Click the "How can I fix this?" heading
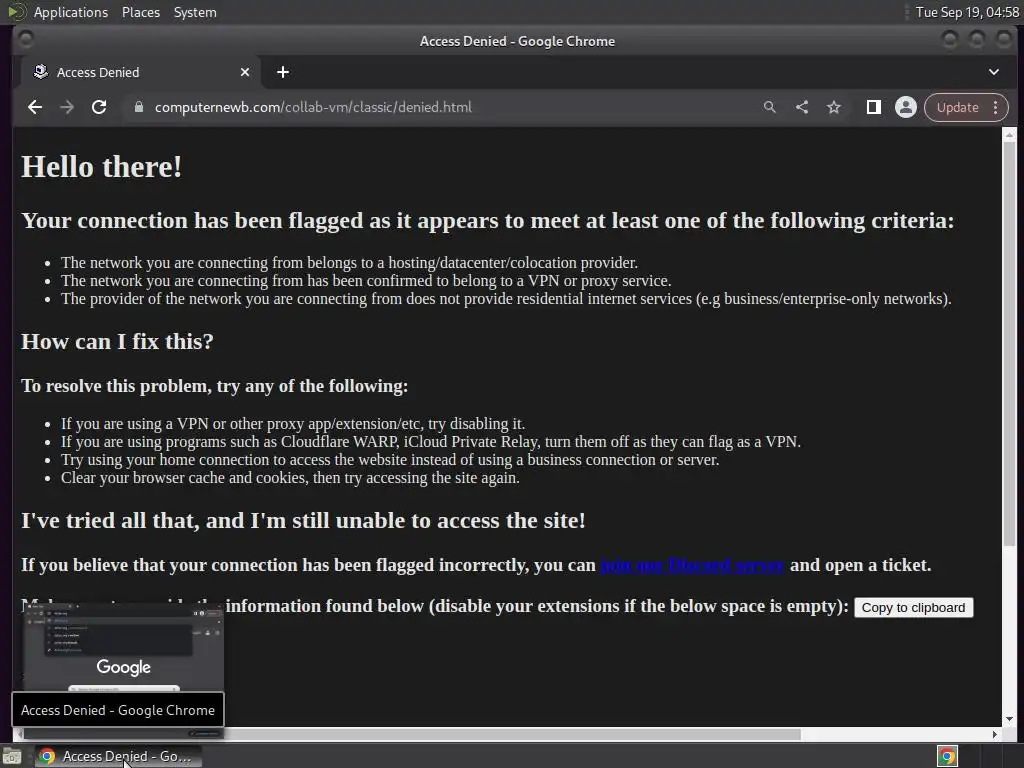This screenshot has height=768, width=1024. coord(118,342)
